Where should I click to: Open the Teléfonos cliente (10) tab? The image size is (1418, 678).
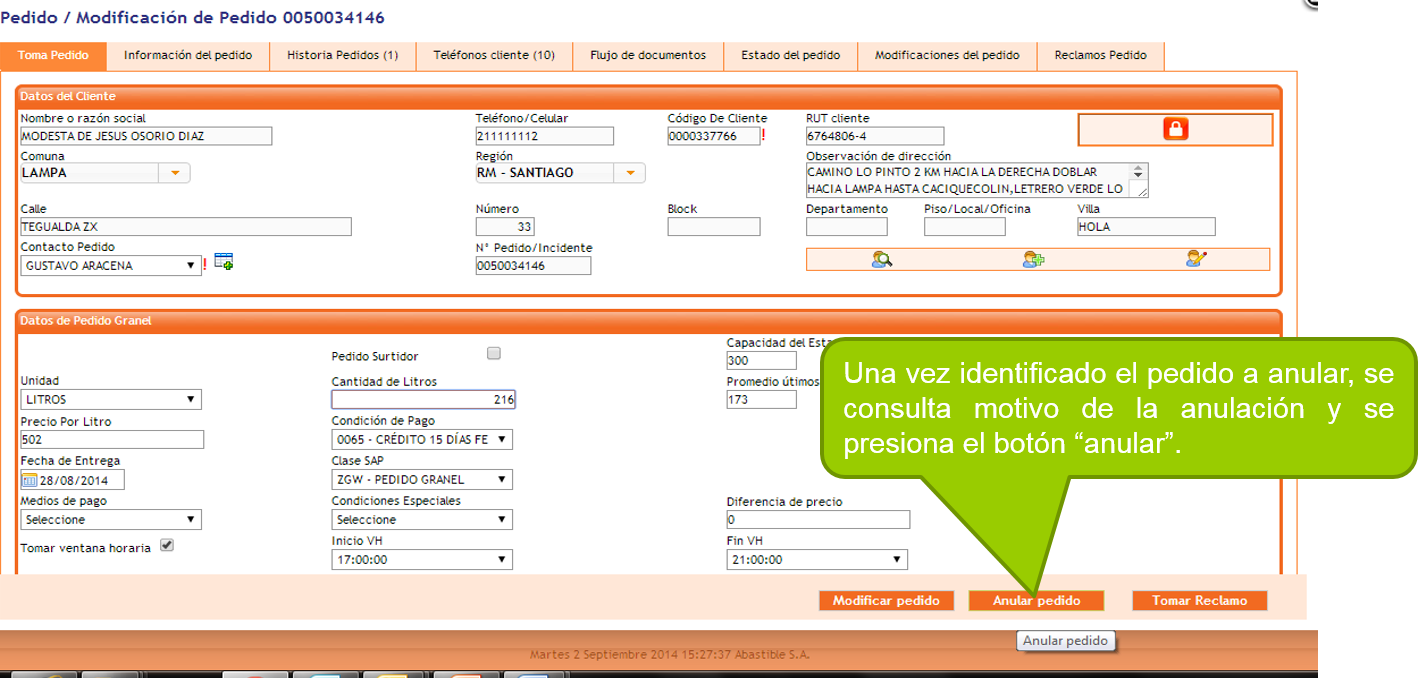pyautogui.click(x=494, y=56)
